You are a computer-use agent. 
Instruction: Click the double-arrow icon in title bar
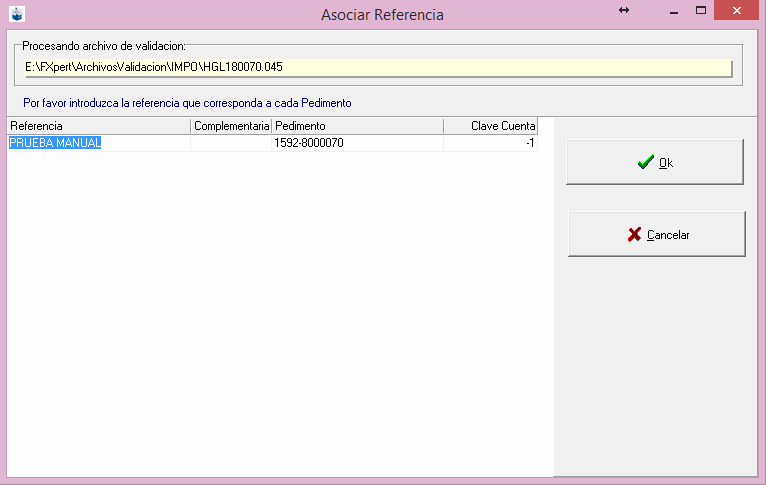point(624,10)
